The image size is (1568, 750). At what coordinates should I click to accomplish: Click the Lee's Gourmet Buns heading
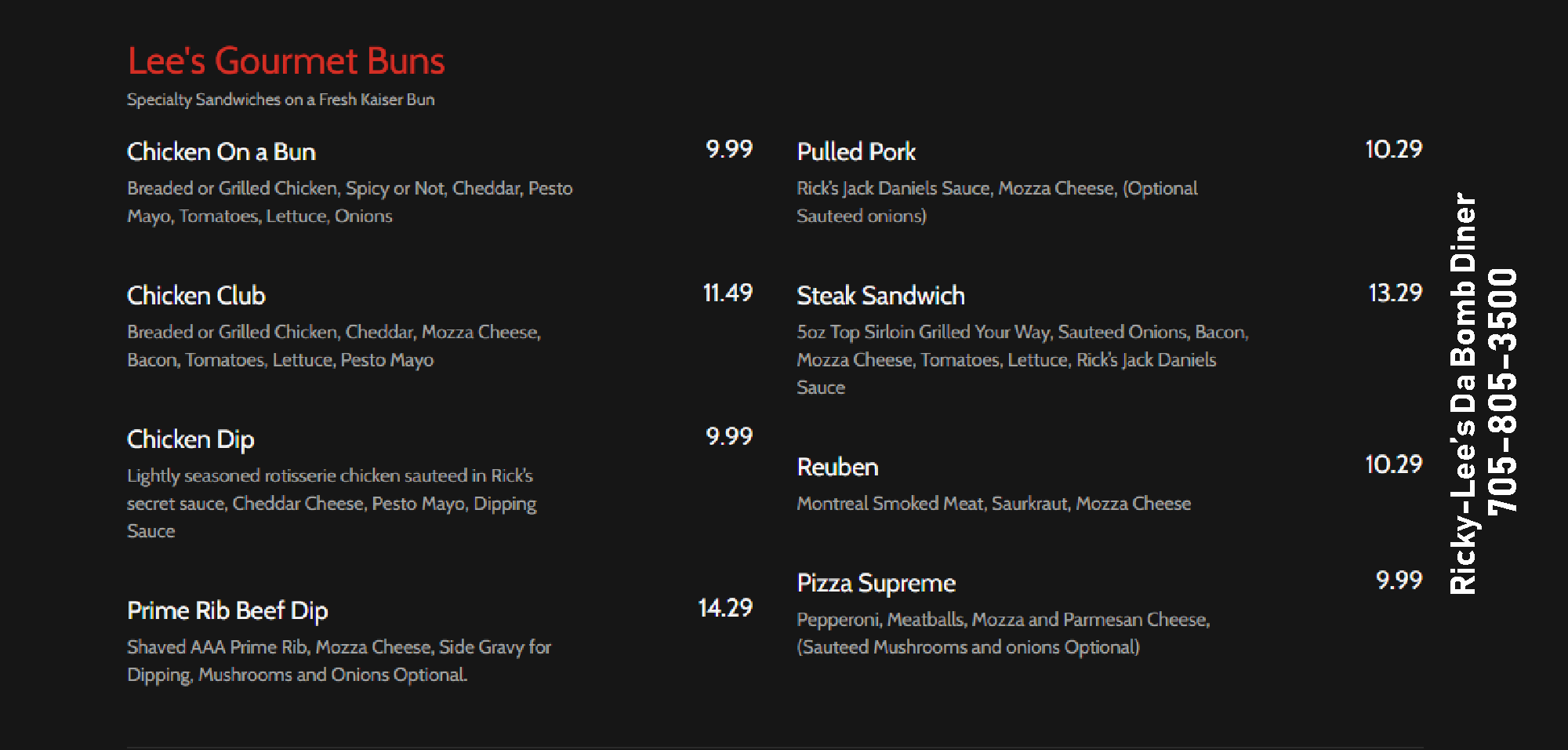(x=286, y=61)
